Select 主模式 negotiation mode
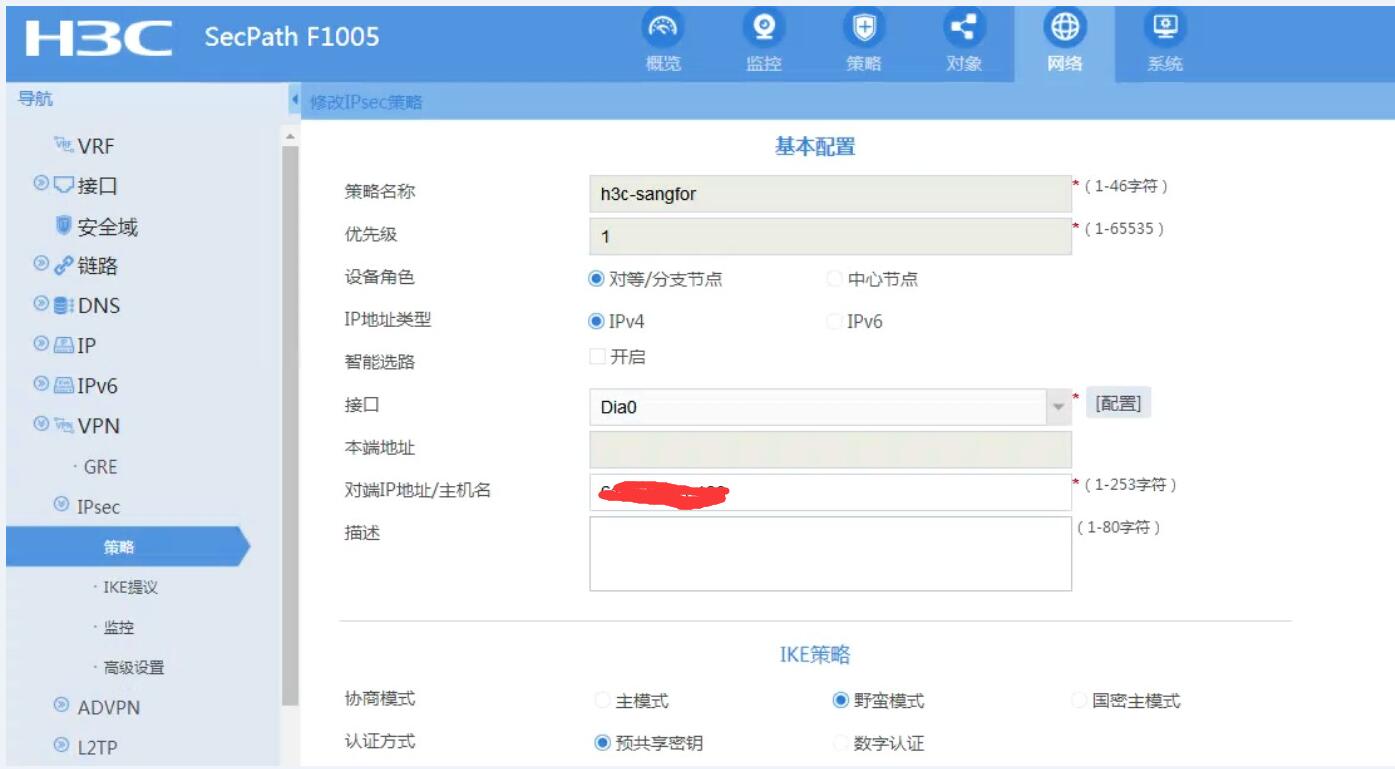Viewport: 1395px width, 769px height. coord(602,701)
